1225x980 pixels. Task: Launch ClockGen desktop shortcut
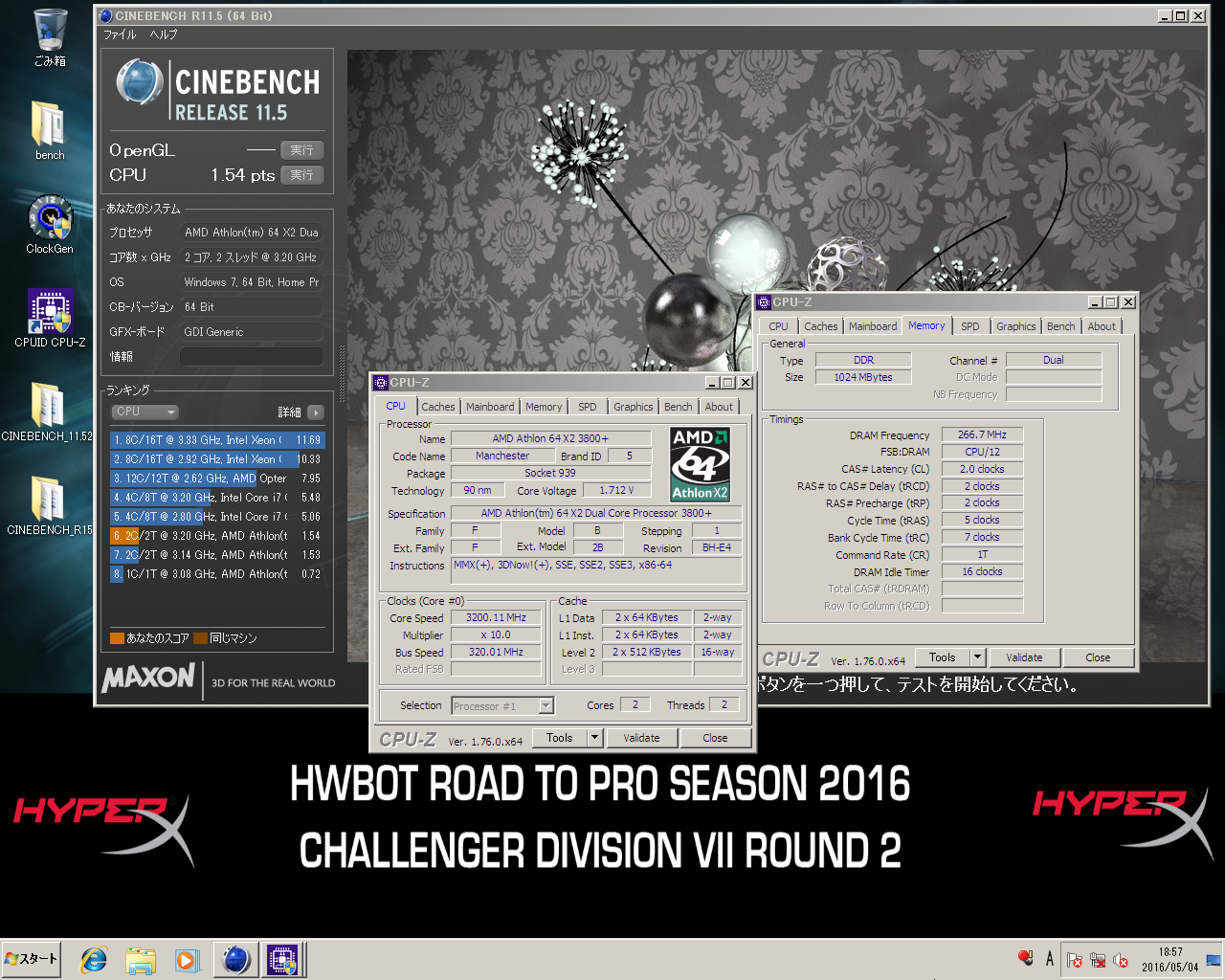click(50, 224)
